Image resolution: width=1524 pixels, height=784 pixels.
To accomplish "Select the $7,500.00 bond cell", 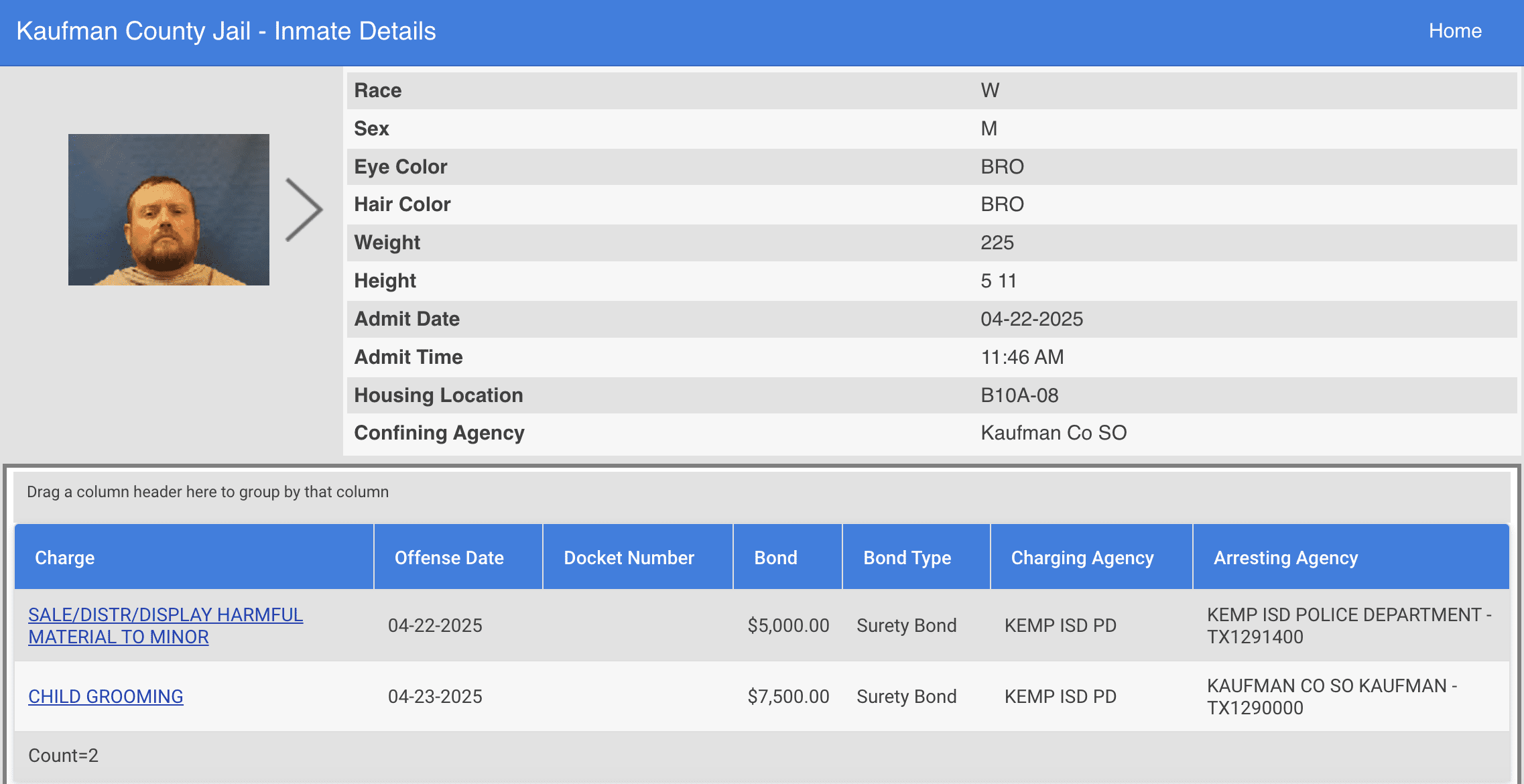I will (x=788, y=696).
